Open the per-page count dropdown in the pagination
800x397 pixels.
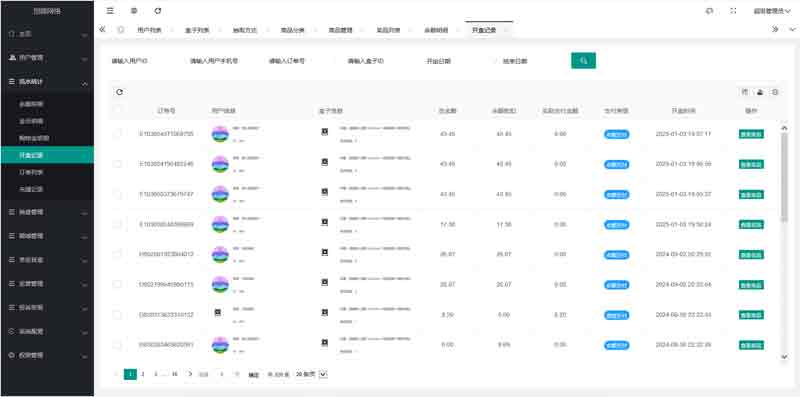(311, 375)
